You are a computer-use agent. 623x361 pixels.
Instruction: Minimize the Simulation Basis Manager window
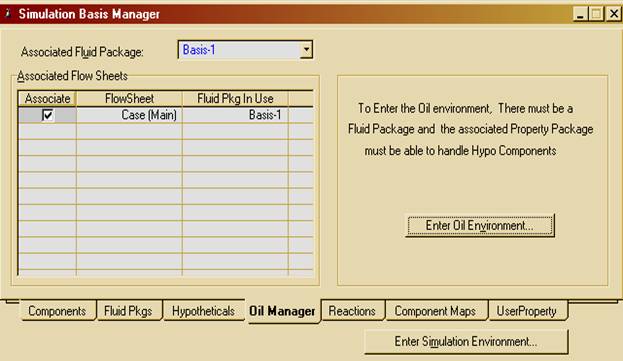point(580,14)
